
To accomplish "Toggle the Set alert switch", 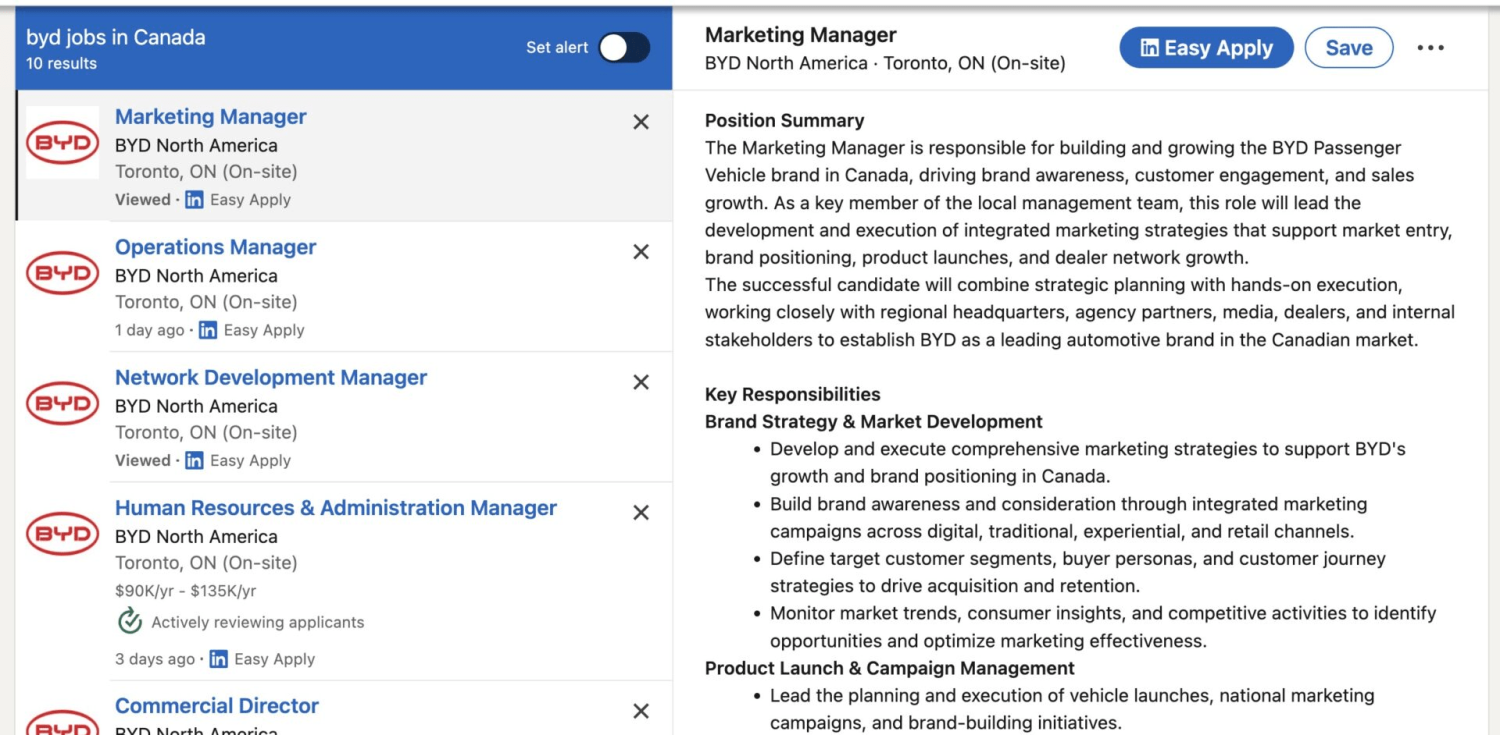I will point(624,47).
